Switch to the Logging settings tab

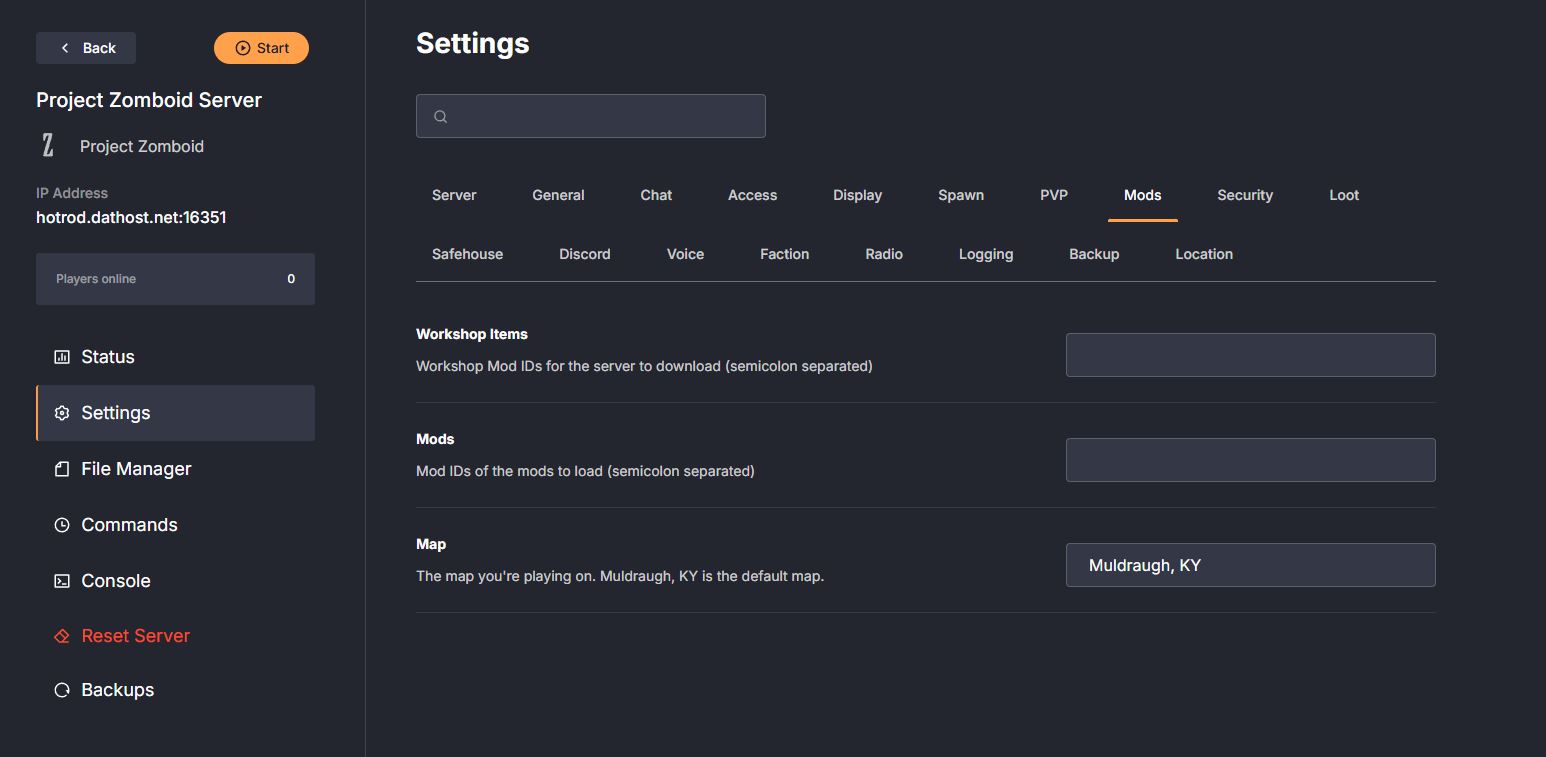(986, 254)
